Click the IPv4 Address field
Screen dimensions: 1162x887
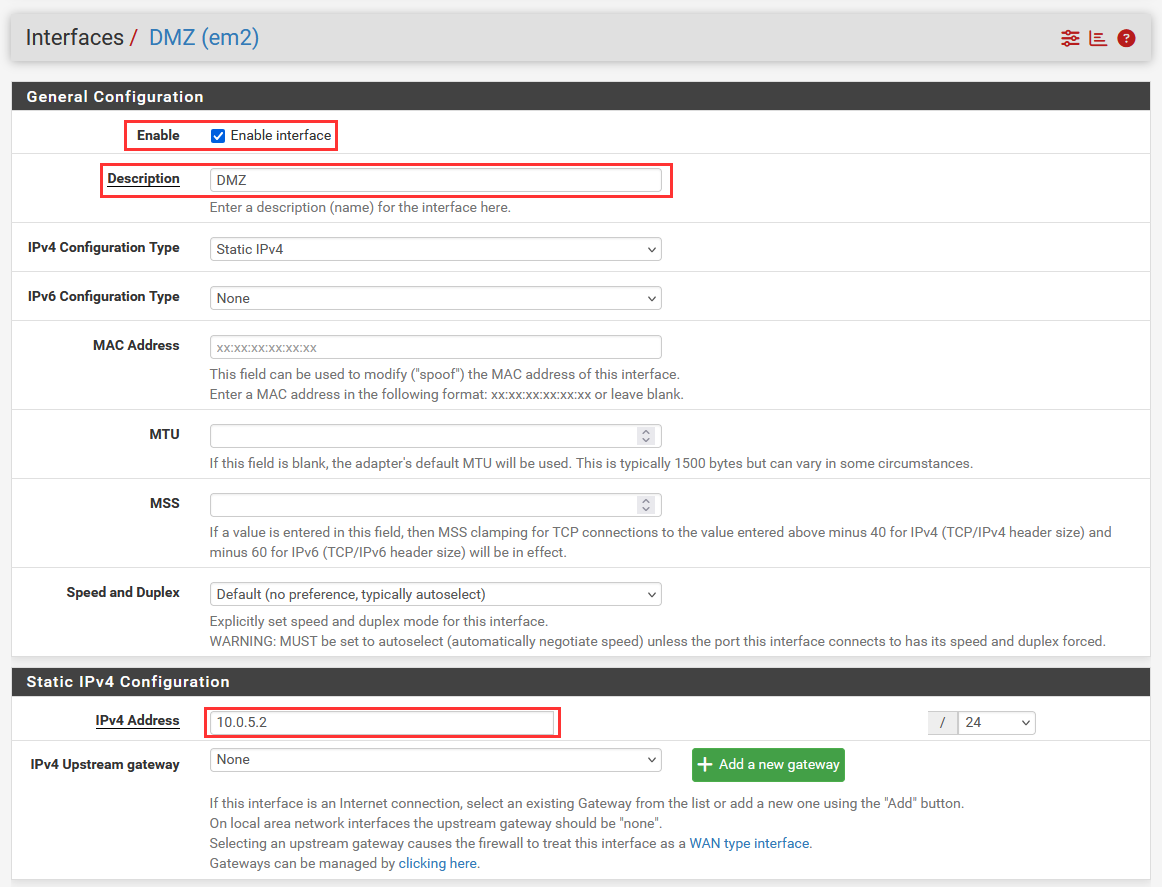point(380,722)
